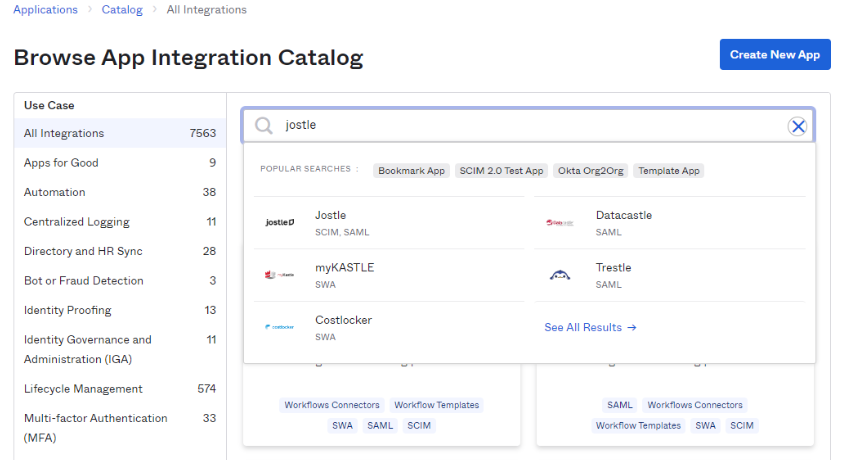This screenshot has width=847, height=460.
Task: Click the Workflows Connectors tag on right card
Action: click(x=695, y=405)
